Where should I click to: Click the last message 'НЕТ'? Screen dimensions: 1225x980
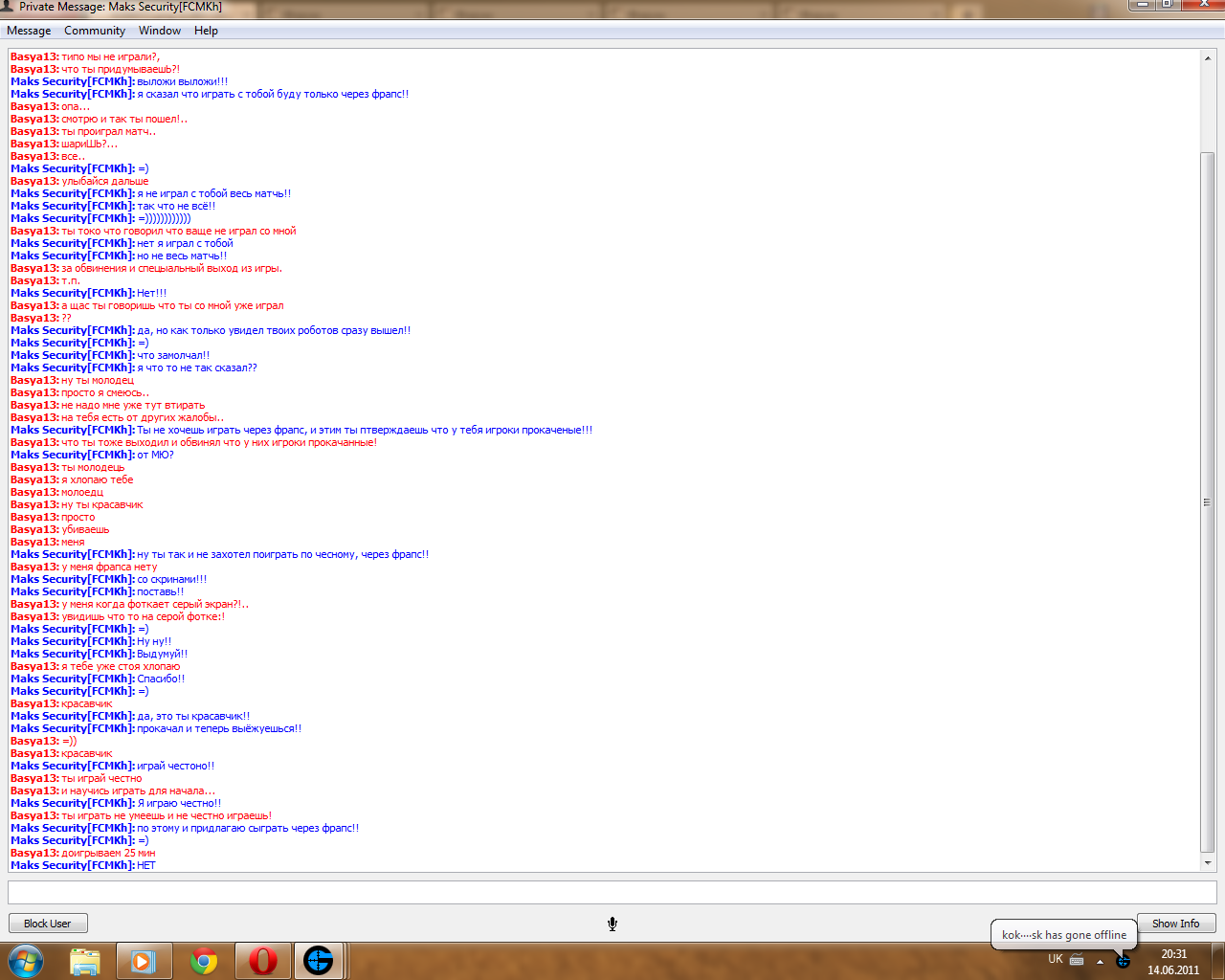click(146, 865)
